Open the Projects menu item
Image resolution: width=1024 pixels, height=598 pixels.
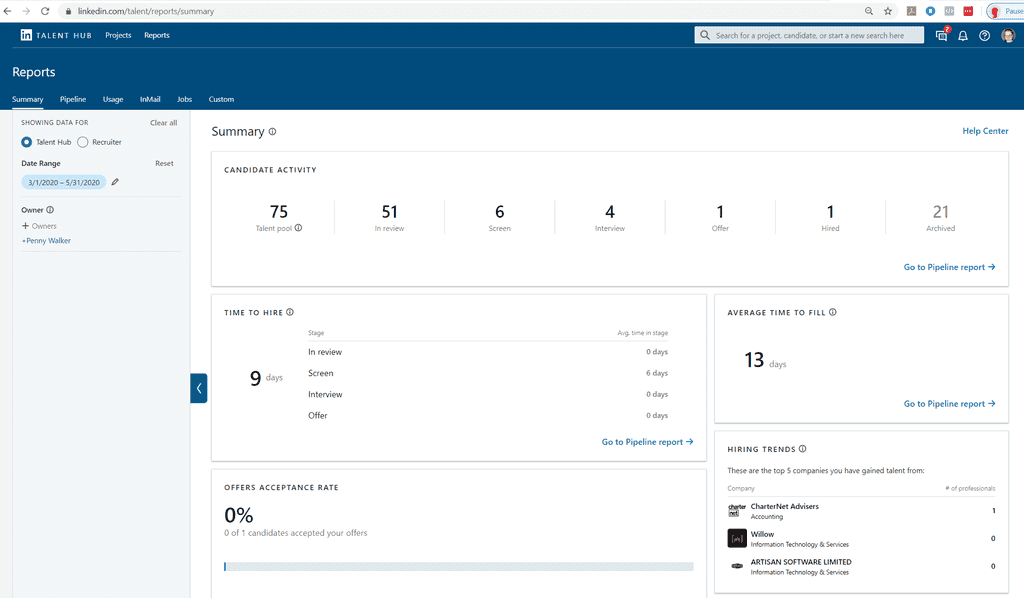pyautogui.click(x=117, y=35)
